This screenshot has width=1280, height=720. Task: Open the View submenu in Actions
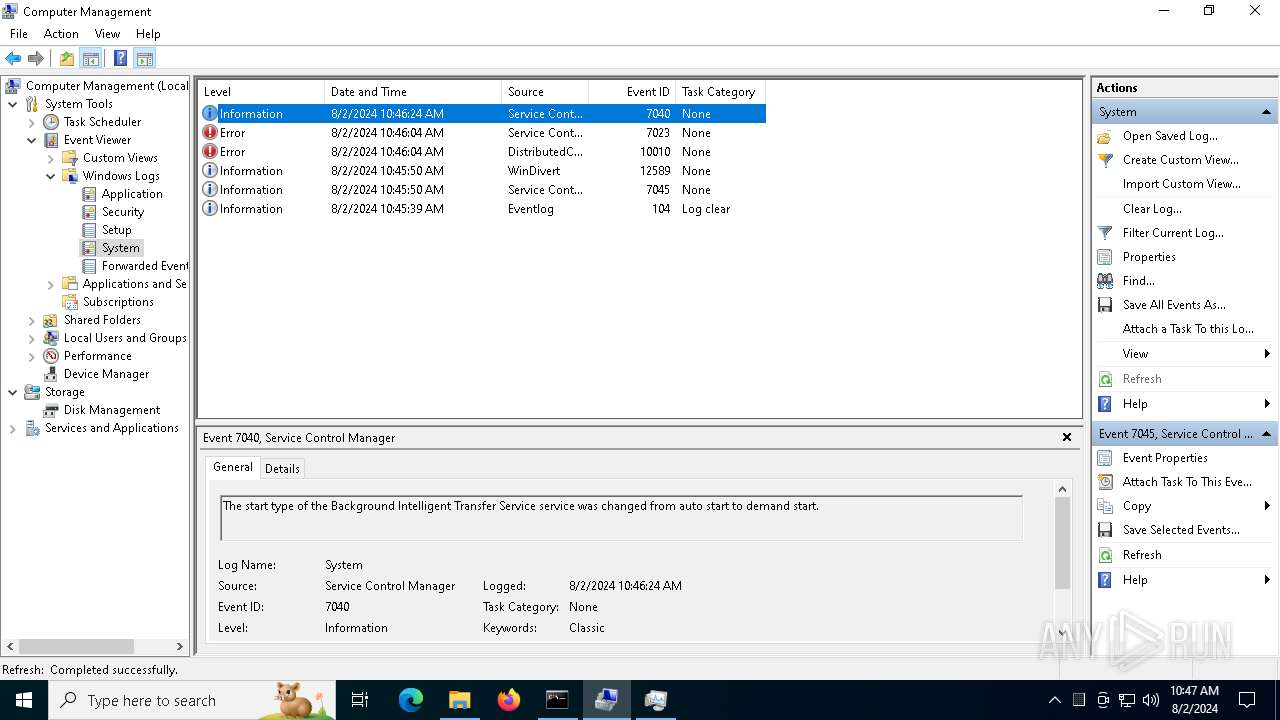click(x=1184, y=354)
